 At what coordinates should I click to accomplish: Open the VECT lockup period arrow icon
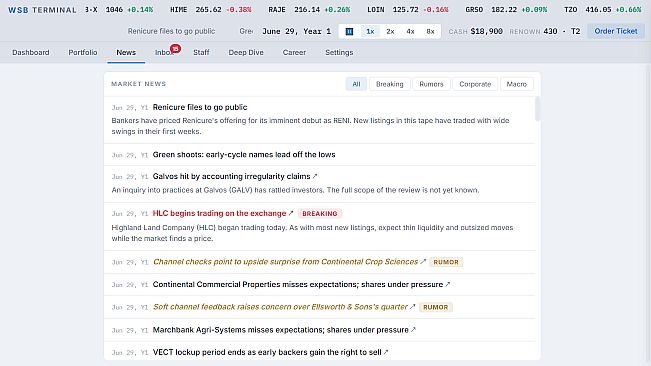click(386, 352)
